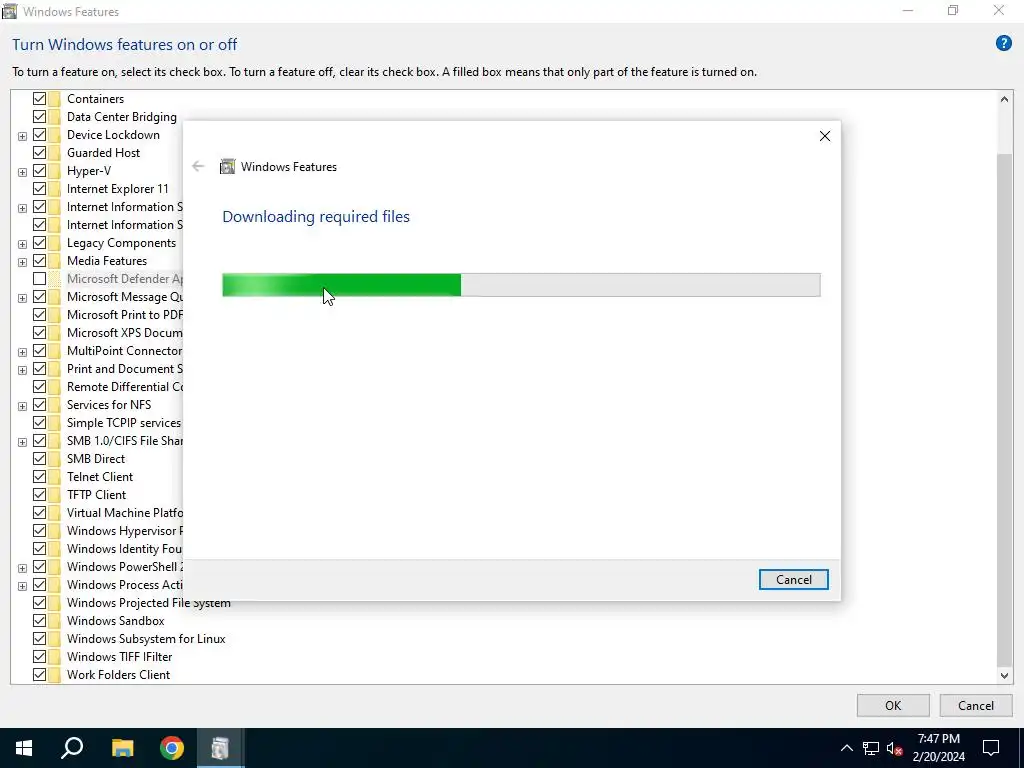Click Windows Features icon in dialog header
The height and width of the screenshot is (768, 1024).
point(227,167)
